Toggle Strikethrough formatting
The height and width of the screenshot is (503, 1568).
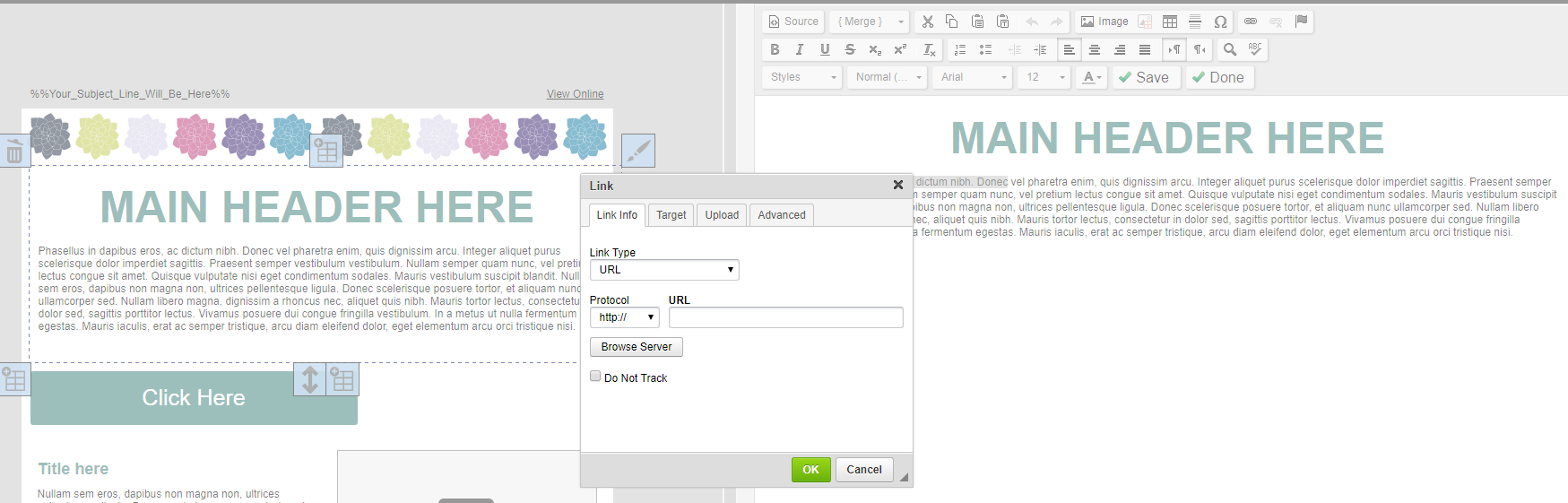click(x=850, y=49)
